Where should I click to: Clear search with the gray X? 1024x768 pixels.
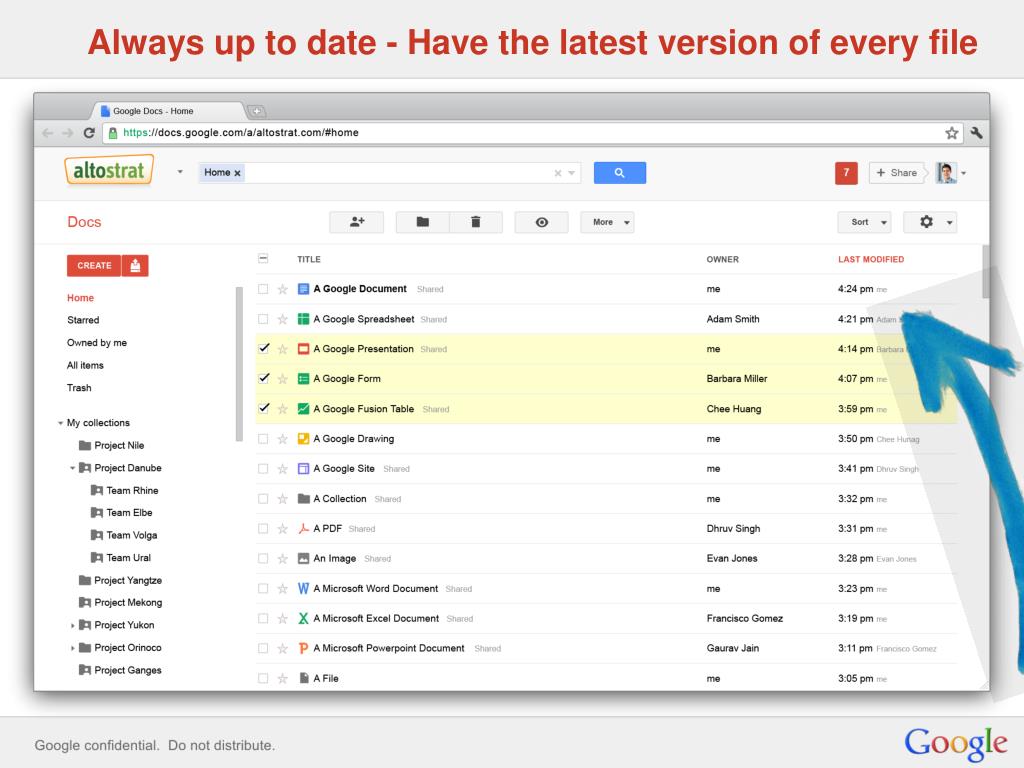click(x=558, y=173)
